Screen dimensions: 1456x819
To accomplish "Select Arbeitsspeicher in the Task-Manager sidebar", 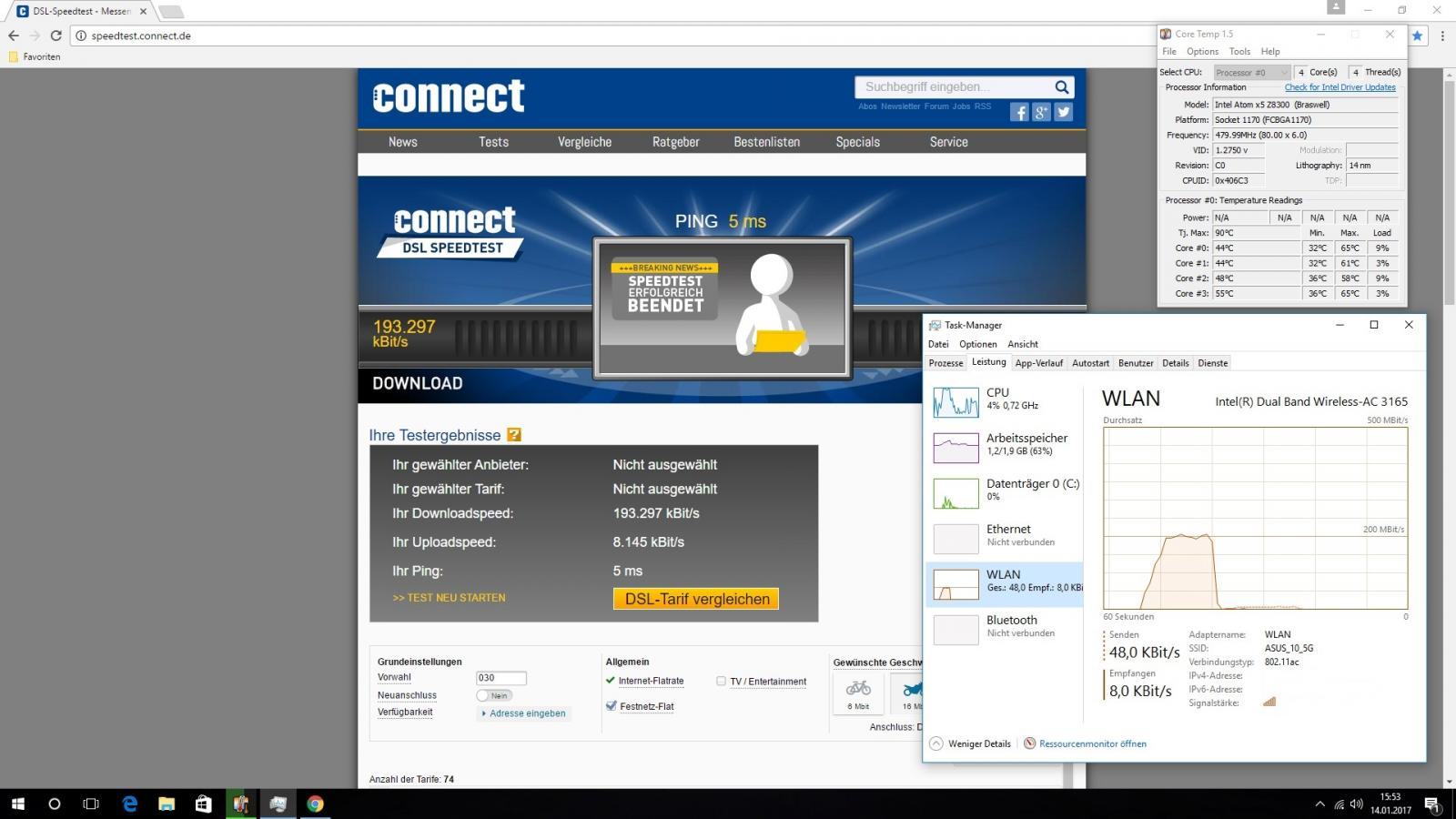I will pos(1005,447).
